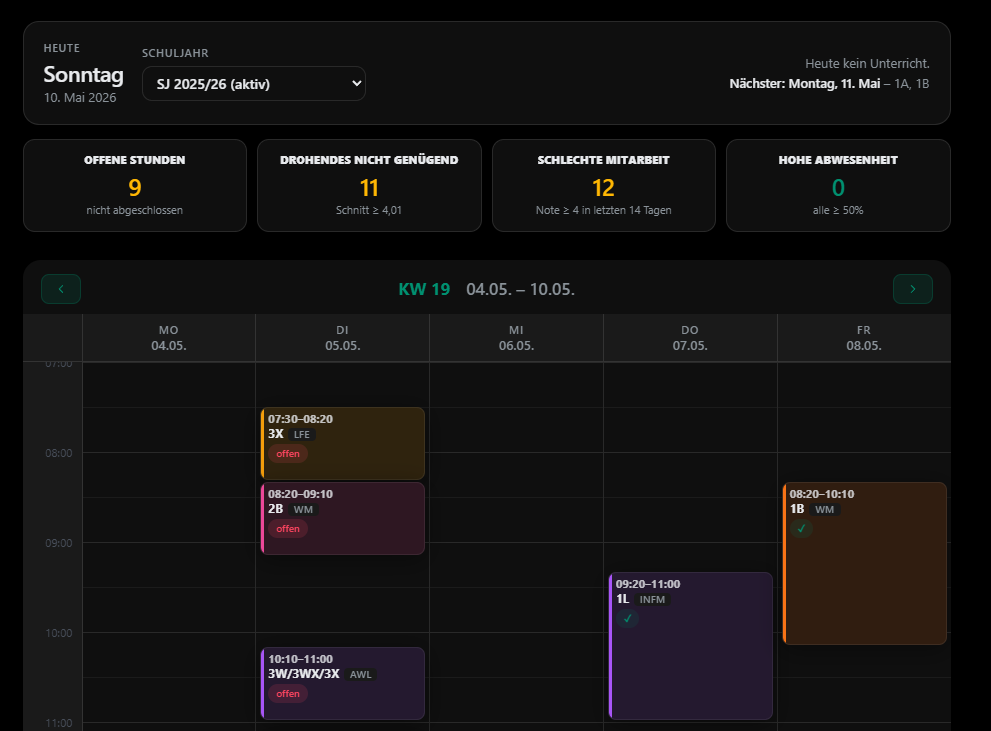The width and height of the screenshot is (991, 731).
Task: Click the MI 06.05. column header
Action: coord(516,338)
